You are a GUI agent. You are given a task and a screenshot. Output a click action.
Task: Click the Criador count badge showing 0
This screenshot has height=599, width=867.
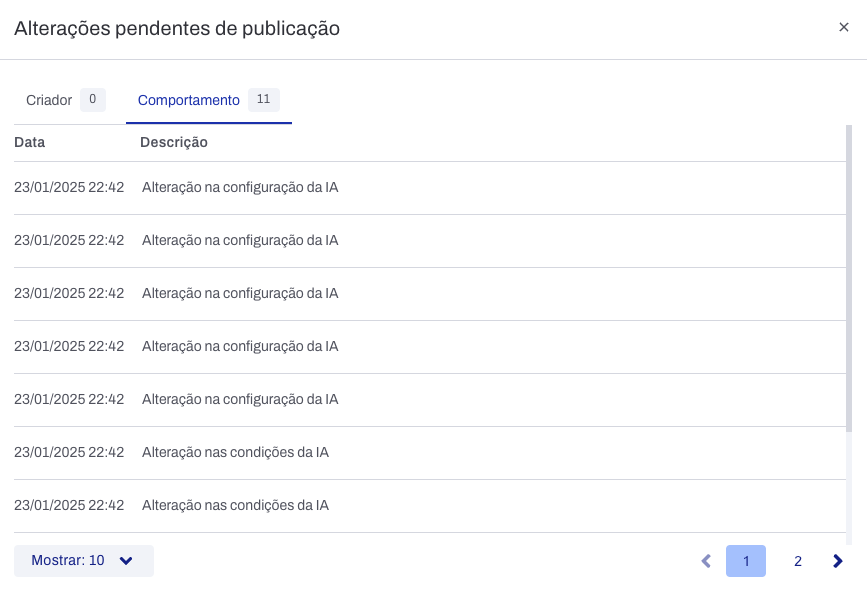(92, 99)
